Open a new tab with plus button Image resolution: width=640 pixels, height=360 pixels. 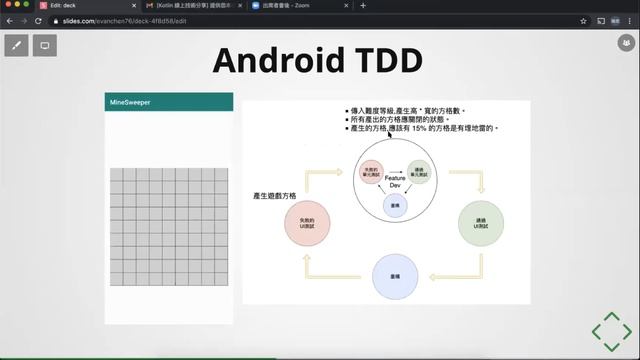(363, 6)
